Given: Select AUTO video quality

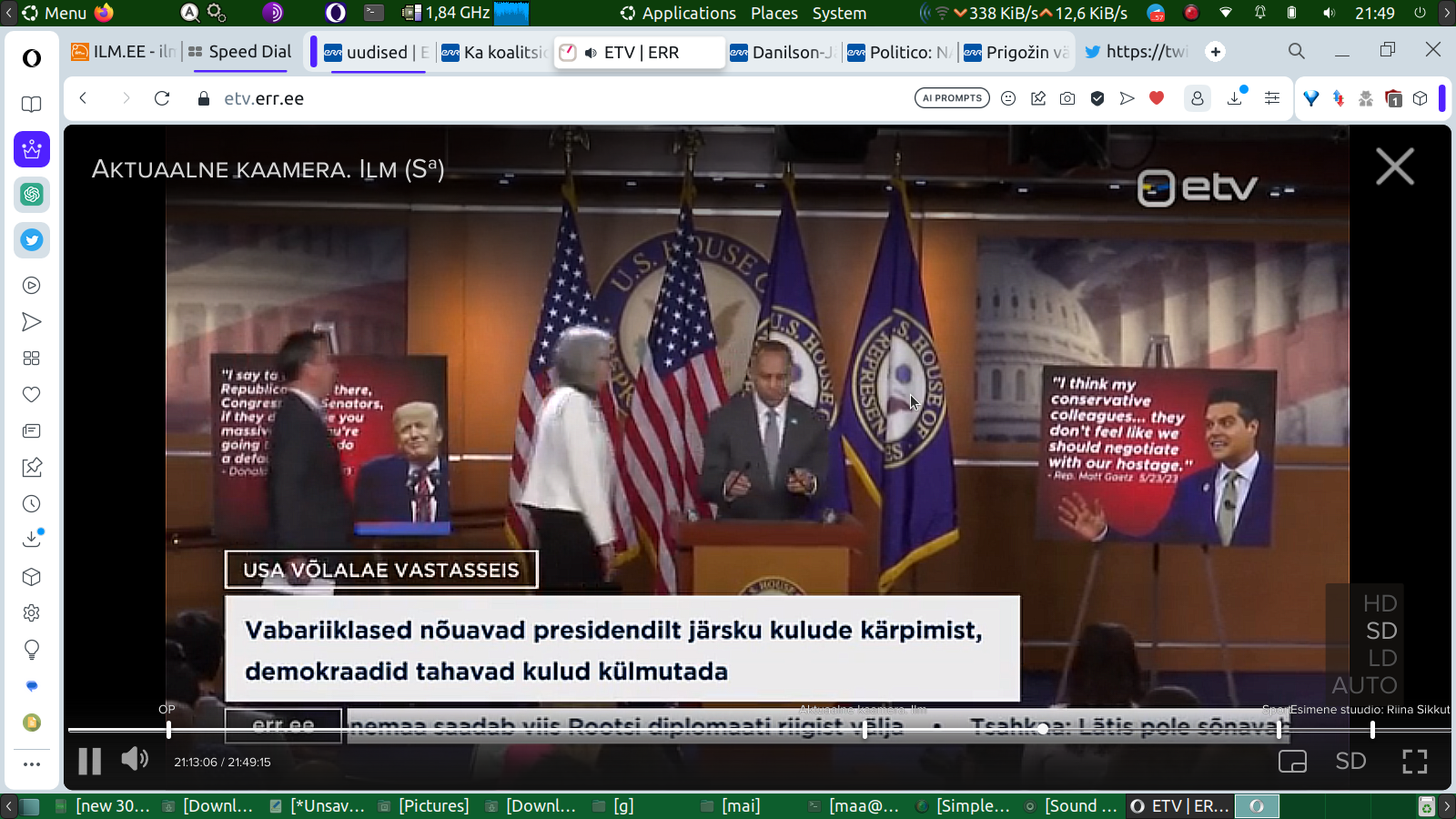Looking at the screenshot, I should click(1364, 685).
